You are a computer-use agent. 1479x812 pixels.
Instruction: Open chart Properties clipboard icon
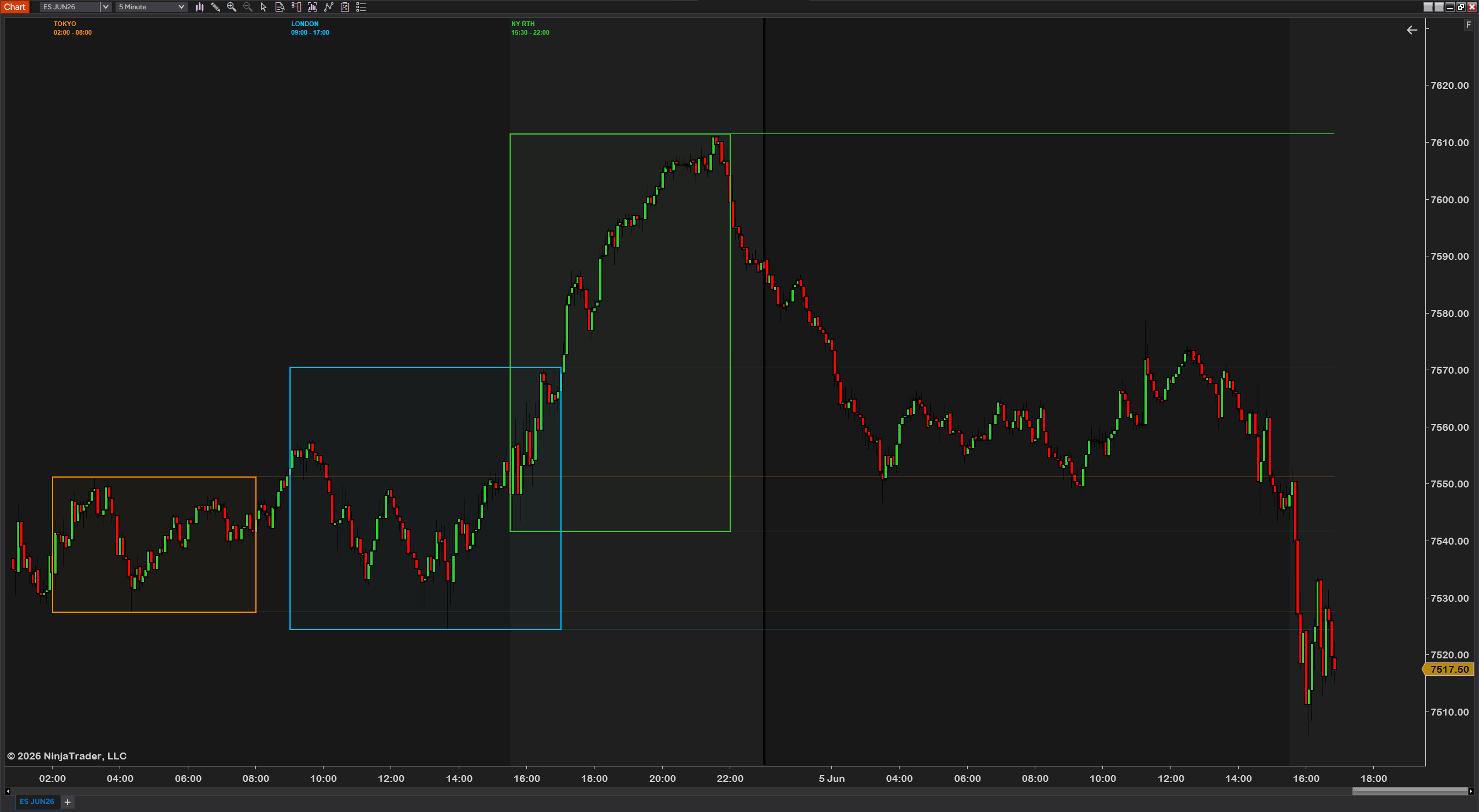coord(345,7)
